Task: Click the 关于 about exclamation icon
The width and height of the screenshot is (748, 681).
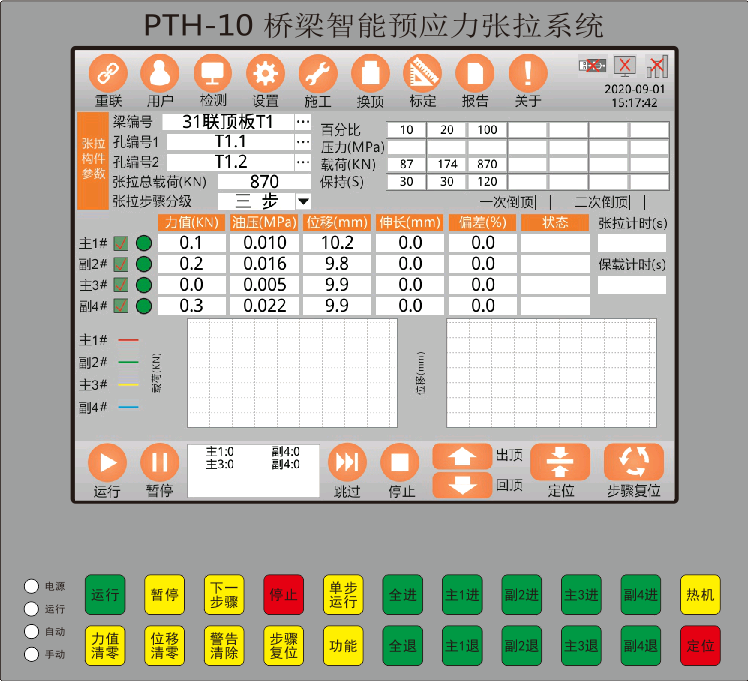Action: (527, 73)
